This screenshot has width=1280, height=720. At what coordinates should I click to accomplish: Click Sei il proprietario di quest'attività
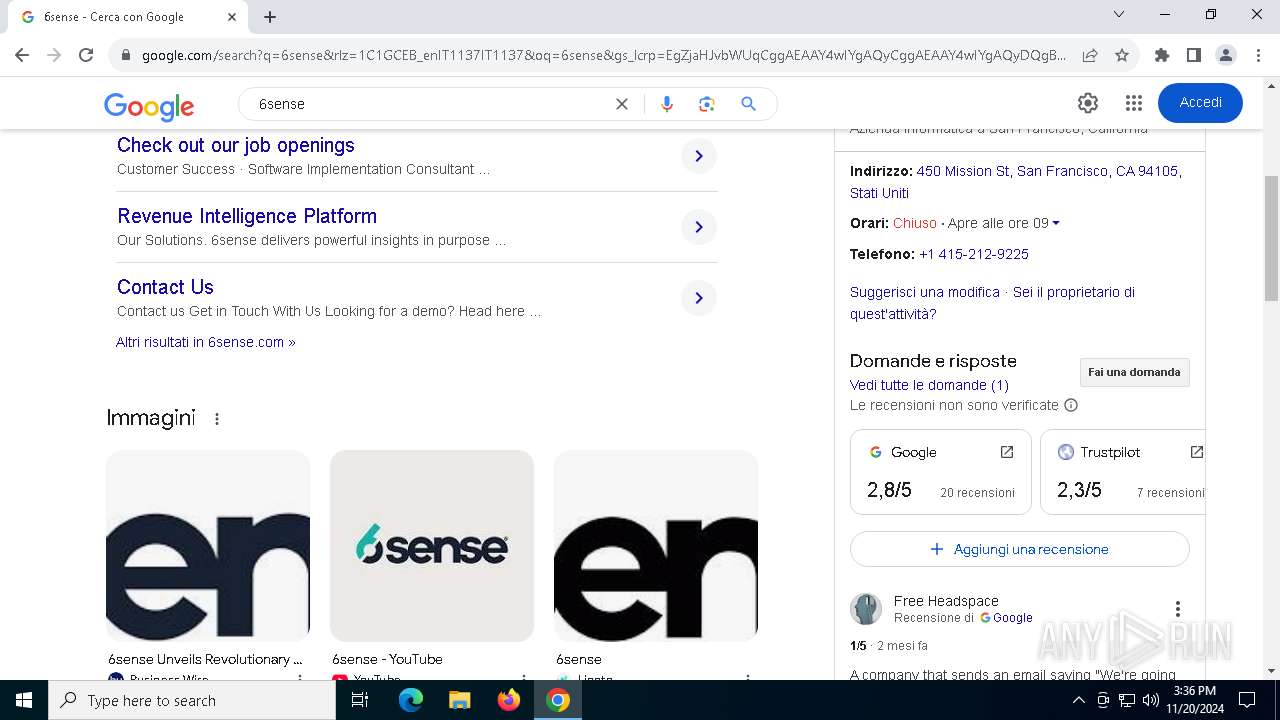[992, 303]
